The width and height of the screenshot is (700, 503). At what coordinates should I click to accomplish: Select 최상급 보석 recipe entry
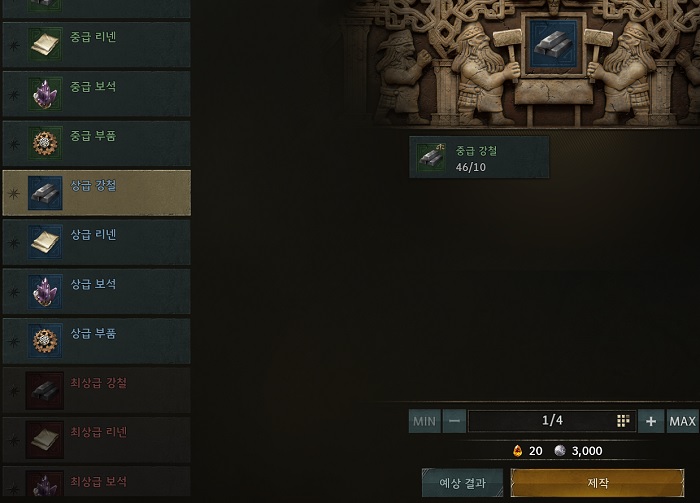[x=96, y=482]
